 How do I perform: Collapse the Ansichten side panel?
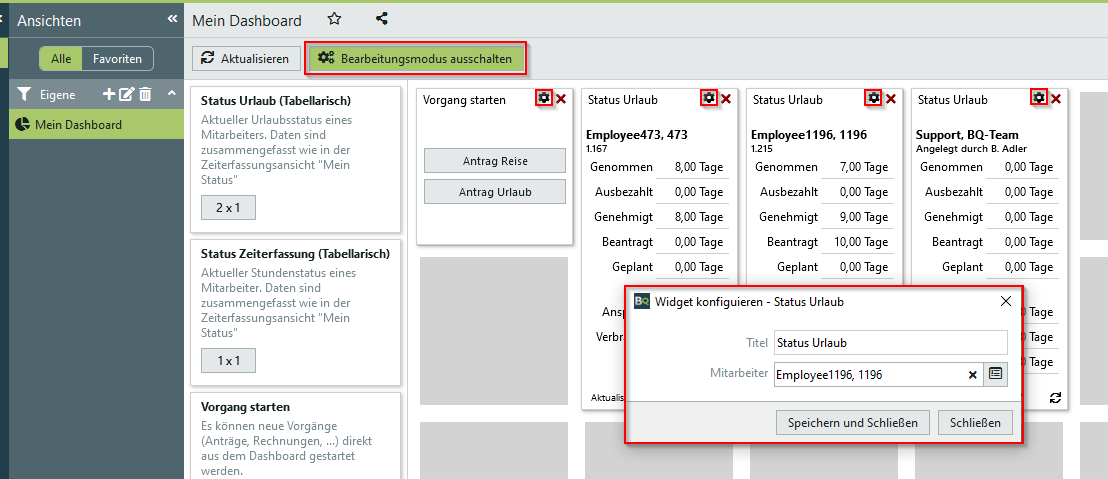(171, 20)
